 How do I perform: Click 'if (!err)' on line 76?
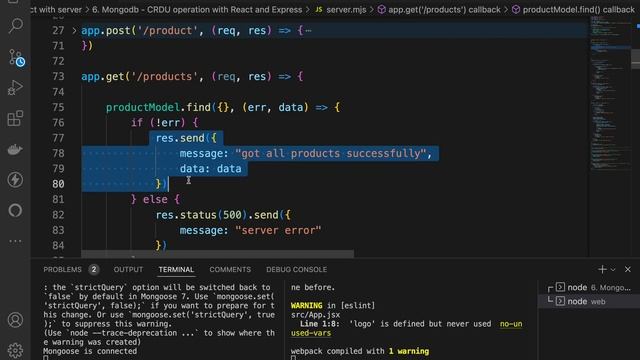(x=158, y=122)
